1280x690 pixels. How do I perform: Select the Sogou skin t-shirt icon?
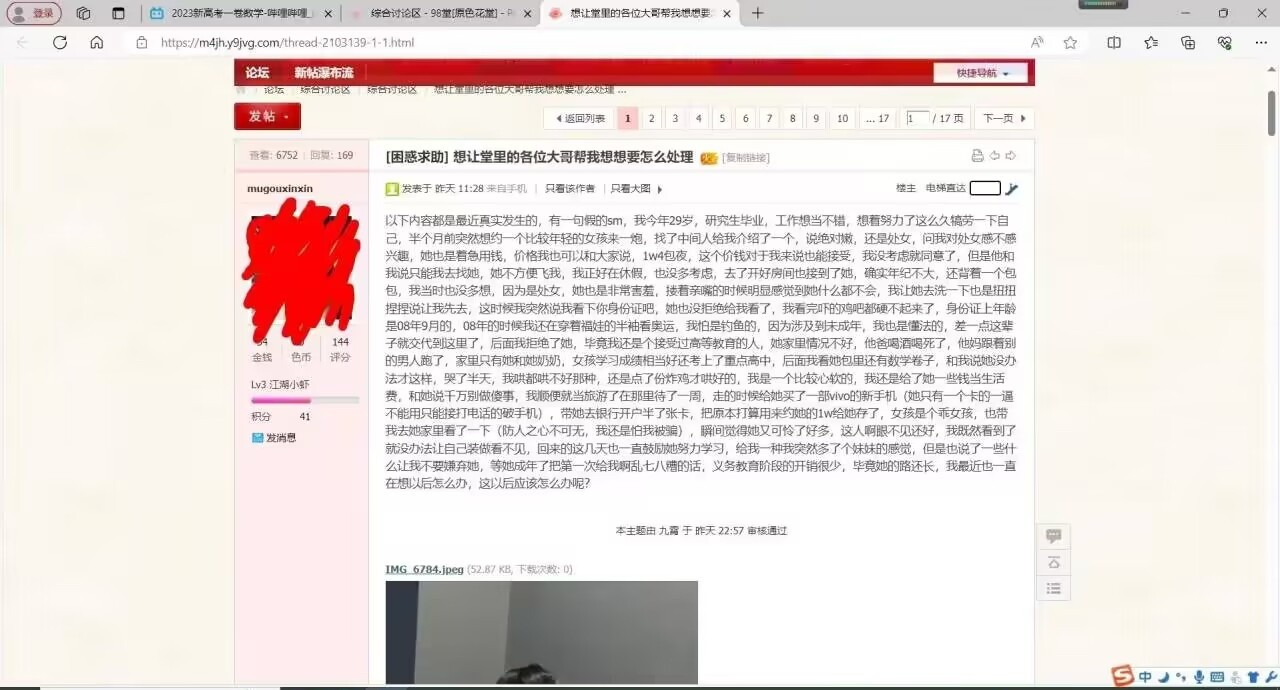1252,675
